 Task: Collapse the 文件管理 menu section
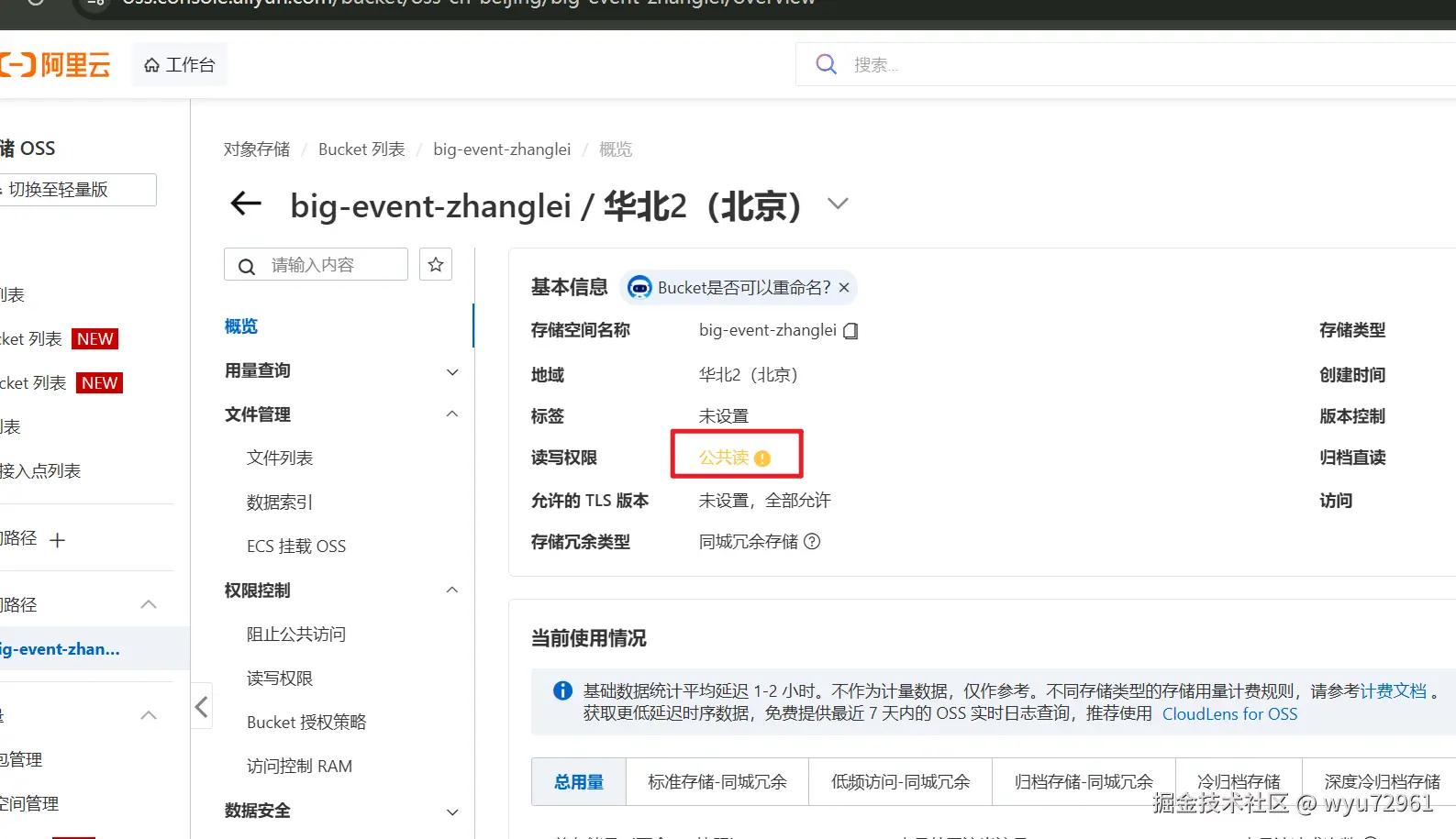[x=341, y=414]
